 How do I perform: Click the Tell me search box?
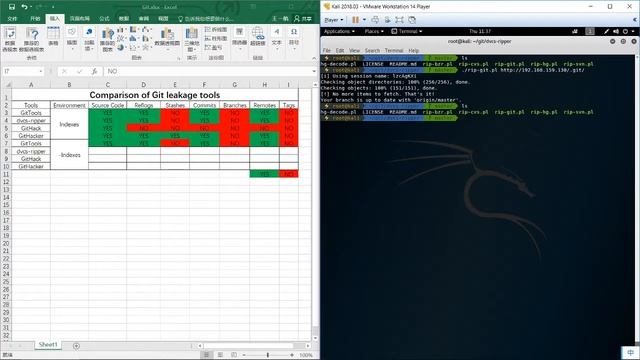pos(206,19)
